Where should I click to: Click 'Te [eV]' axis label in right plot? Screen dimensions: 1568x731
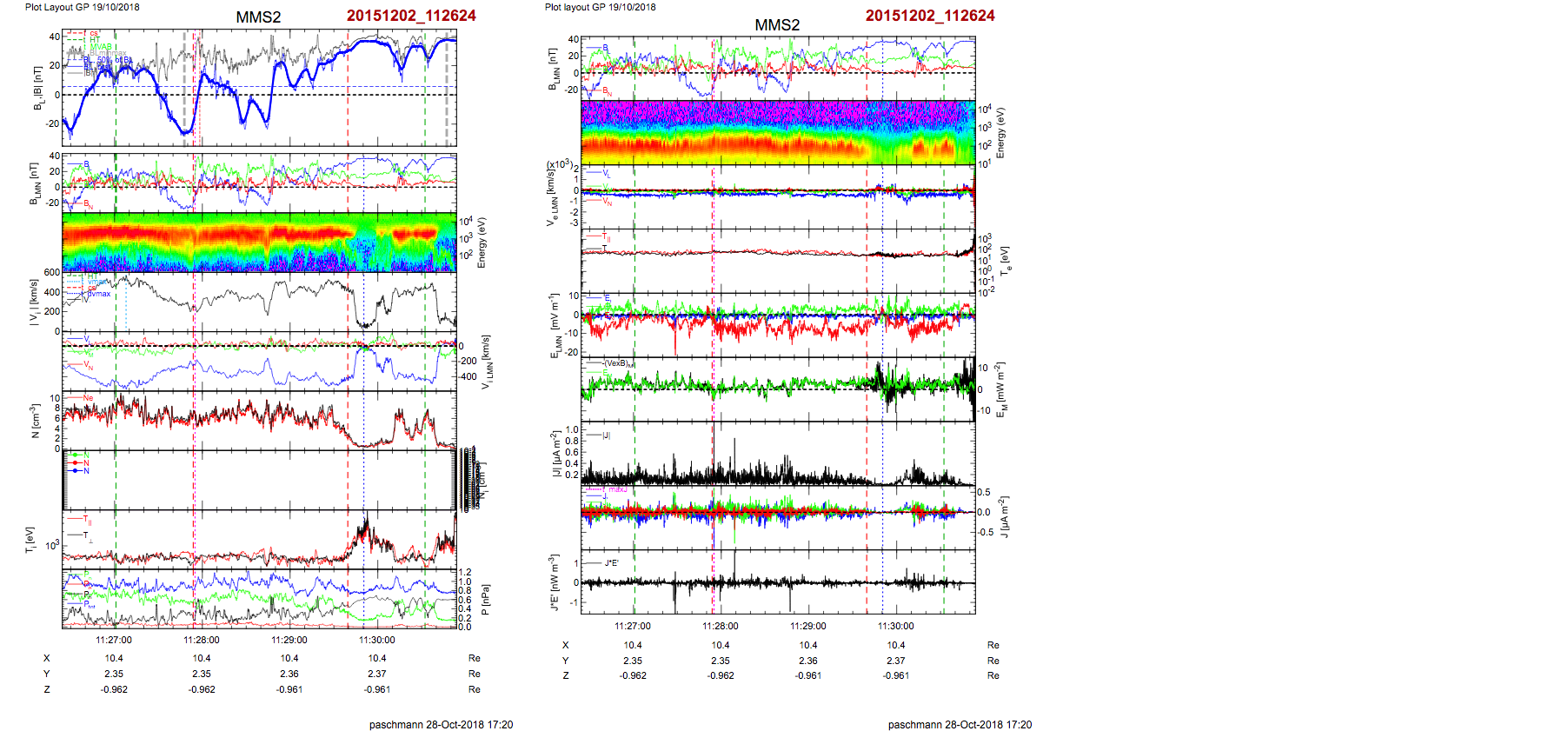1006,260
